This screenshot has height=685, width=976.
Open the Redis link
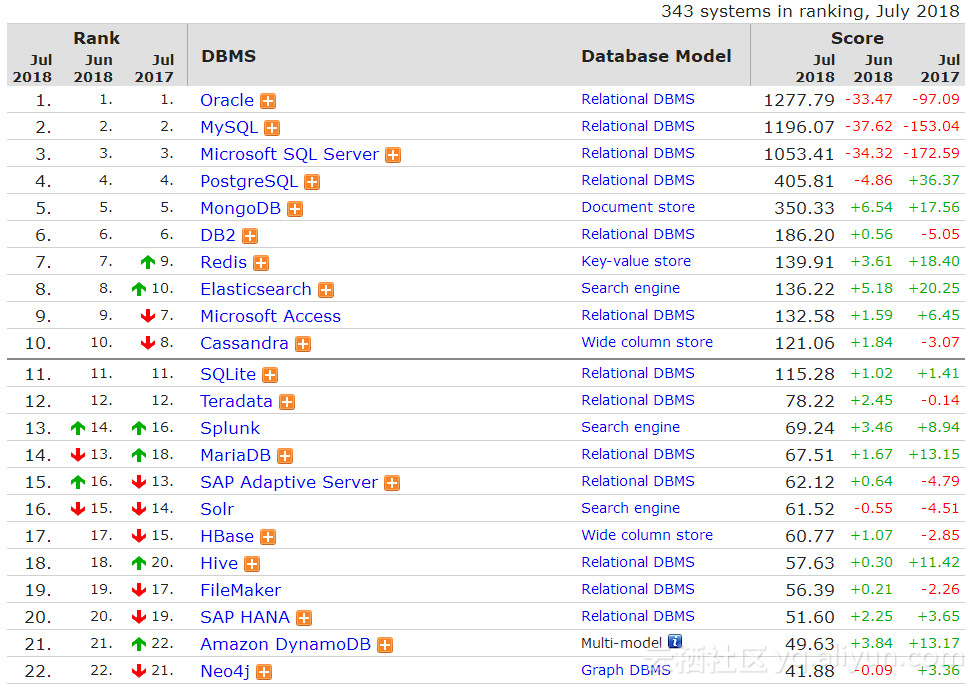[x=223, y=262]
